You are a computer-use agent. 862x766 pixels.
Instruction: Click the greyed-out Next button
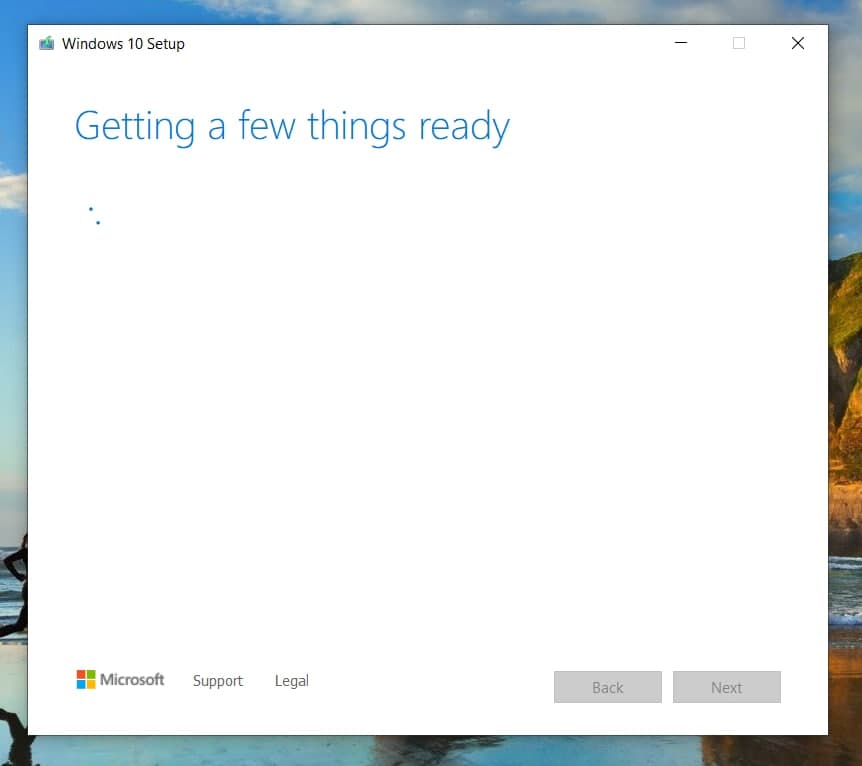[726, 687]
